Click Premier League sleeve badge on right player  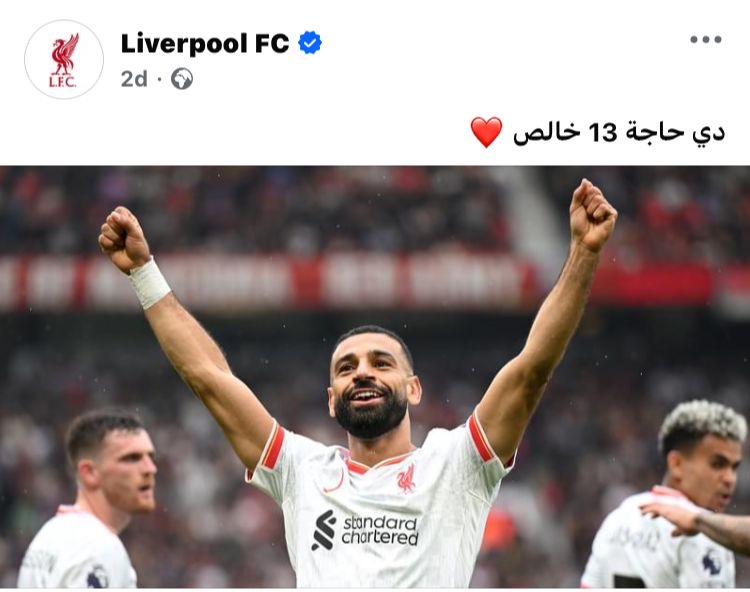point(712,561)
